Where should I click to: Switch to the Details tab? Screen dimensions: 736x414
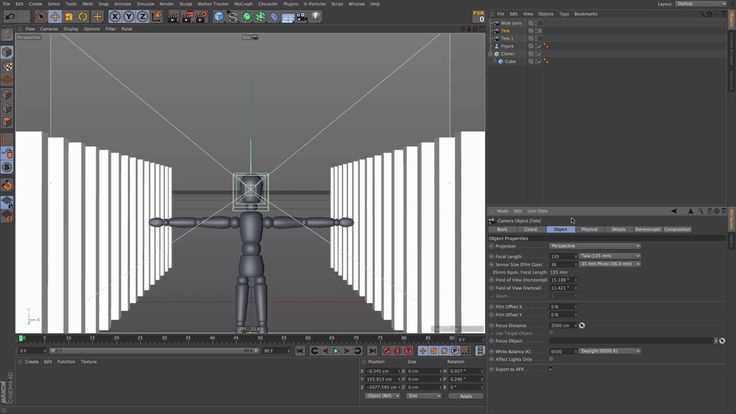(619, 230)
